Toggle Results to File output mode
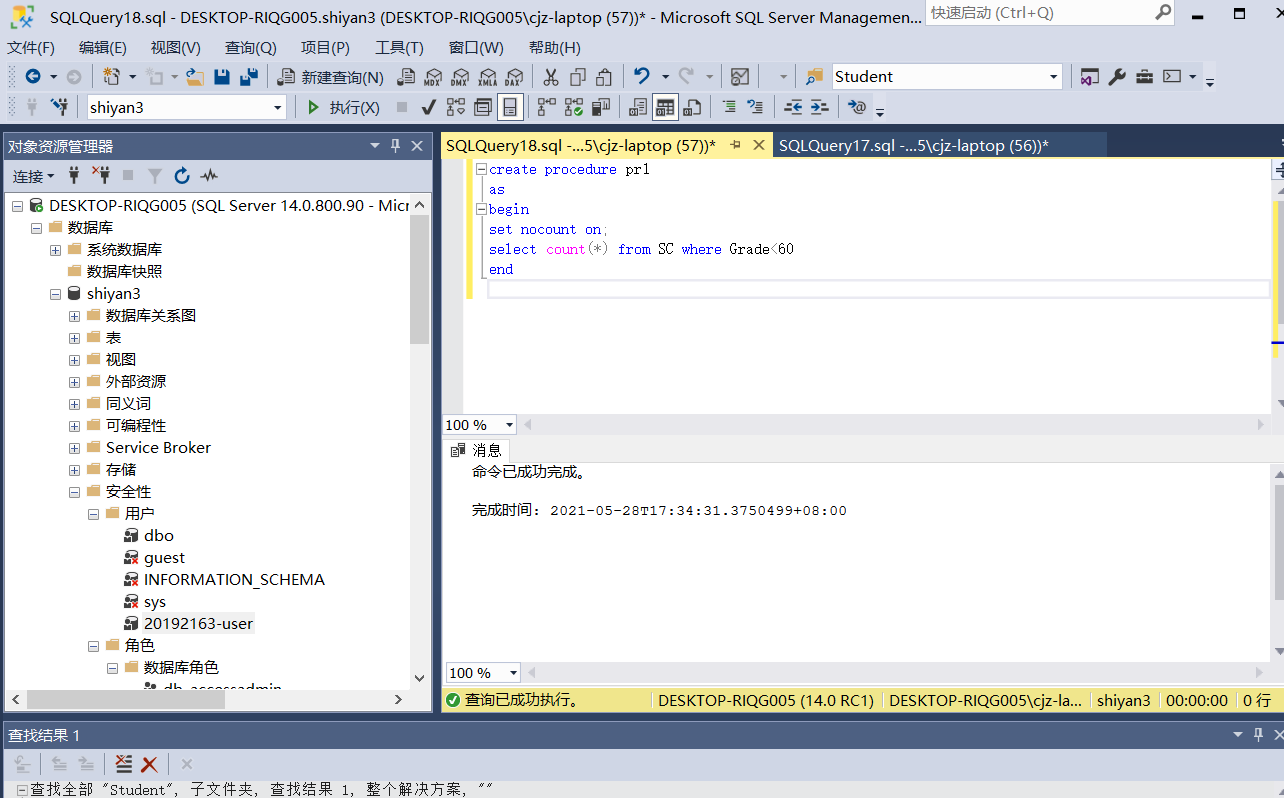 691,107
